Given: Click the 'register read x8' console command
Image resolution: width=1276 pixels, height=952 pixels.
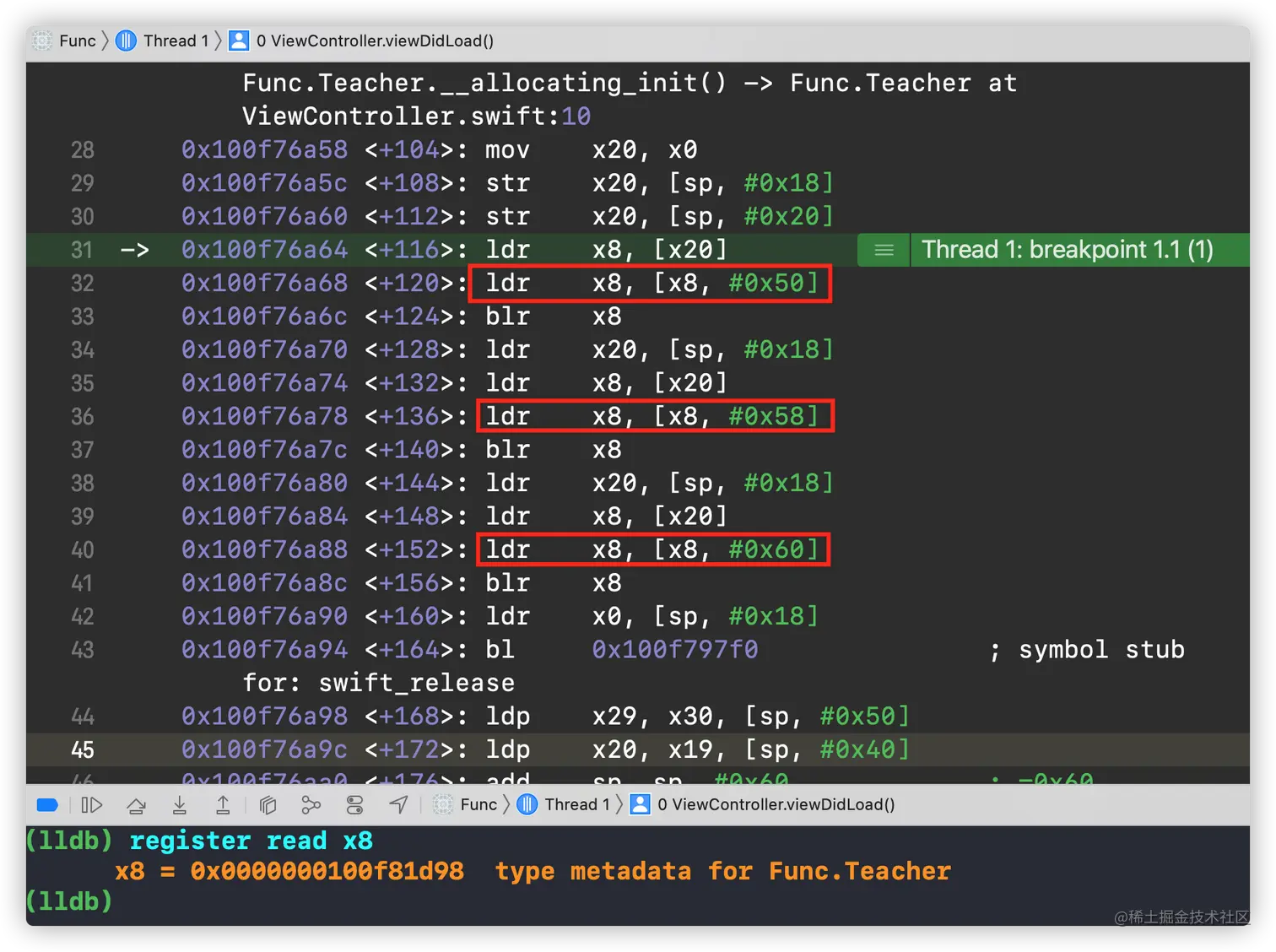Looking at the screenshot, I should tap(251, 841).
